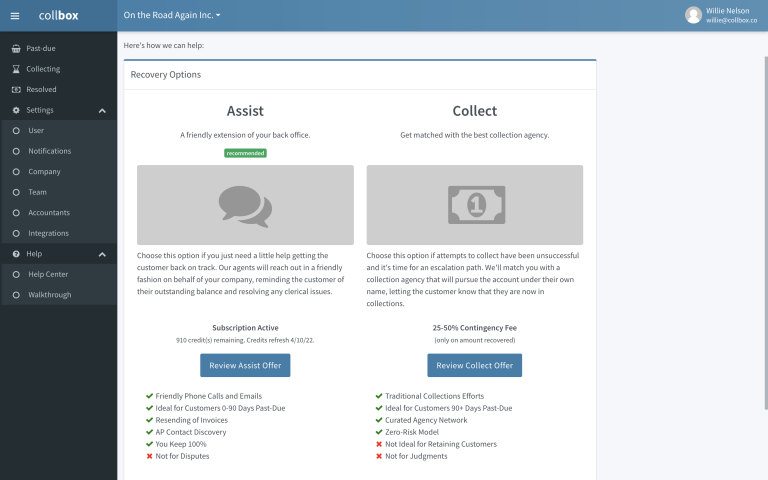The height and width of the screenshot is (480, 768).
Task: Select the Notifications circle in sidebar
Action: pyautogui.click(x=16, y=151)
